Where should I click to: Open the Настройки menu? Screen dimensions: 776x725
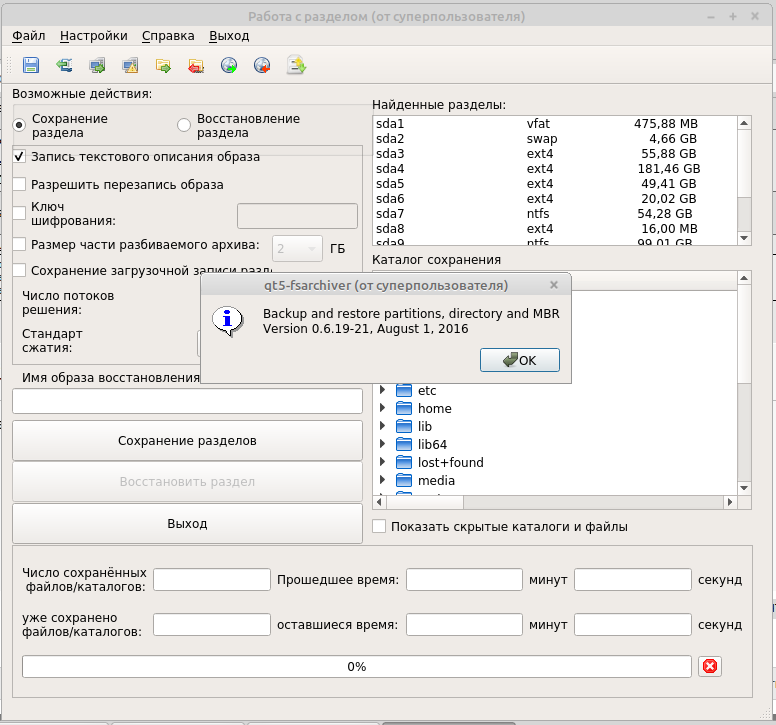coord(94,36)
